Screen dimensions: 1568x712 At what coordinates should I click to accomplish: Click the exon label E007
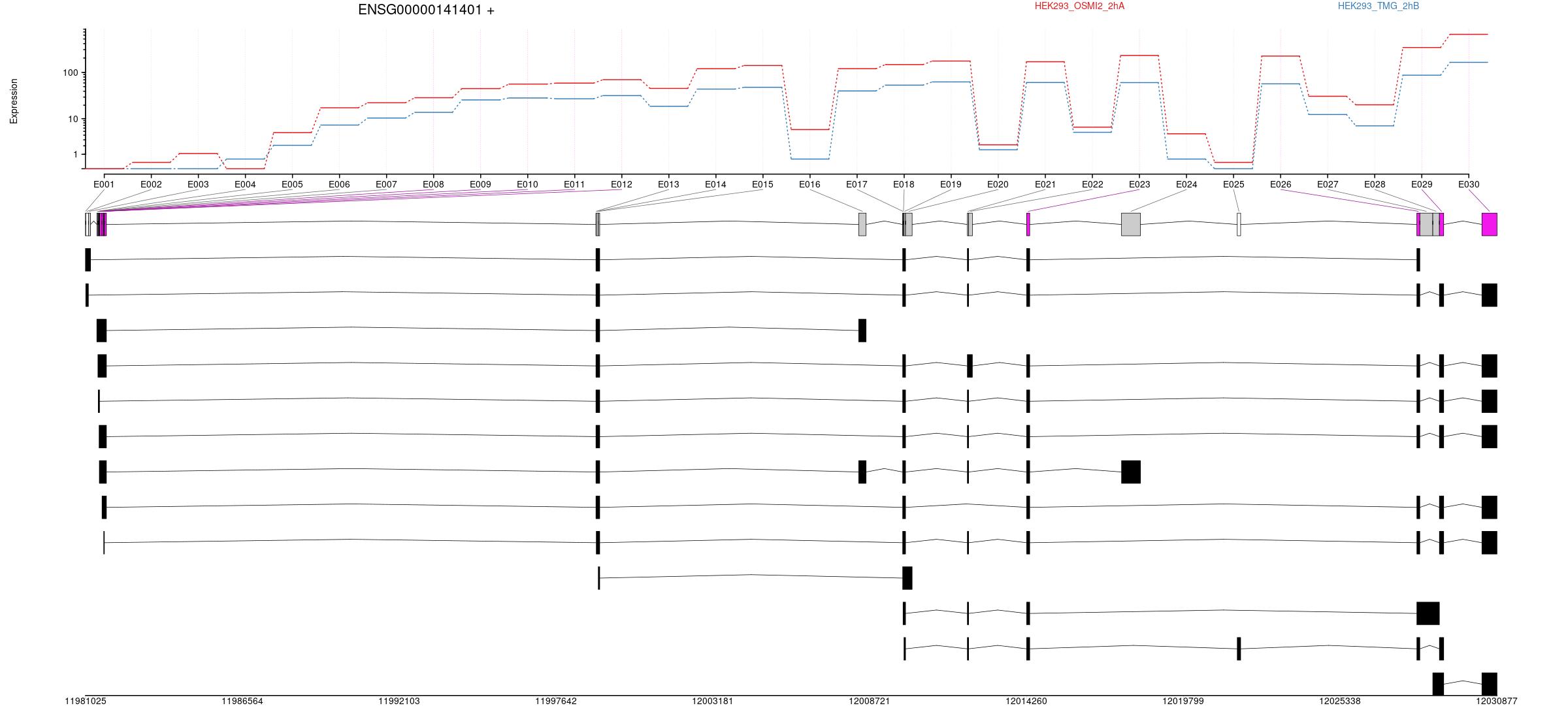click(x=386, y=184)
